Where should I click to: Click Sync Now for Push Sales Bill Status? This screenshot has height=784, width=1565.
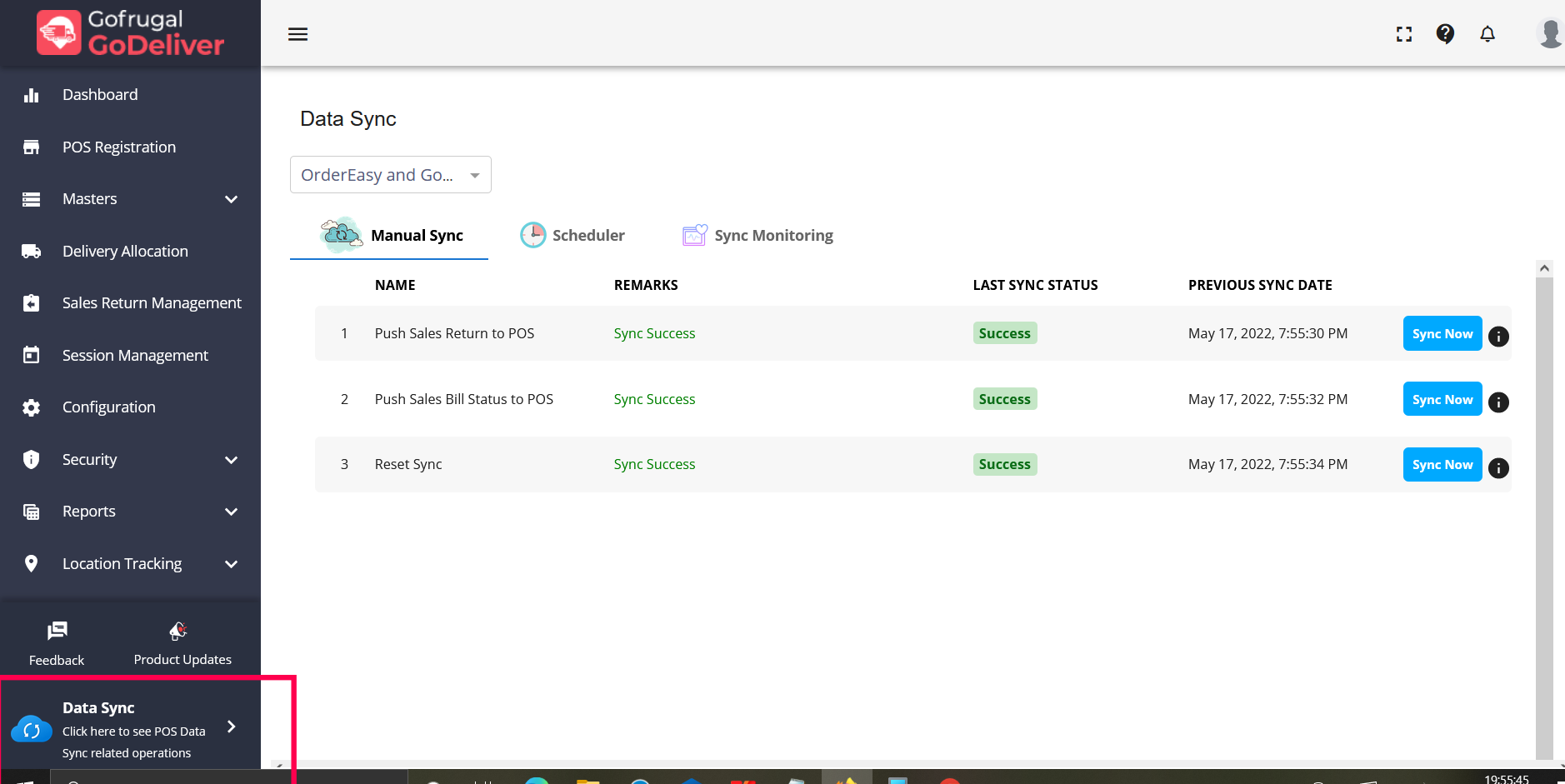coord(1442,399)
